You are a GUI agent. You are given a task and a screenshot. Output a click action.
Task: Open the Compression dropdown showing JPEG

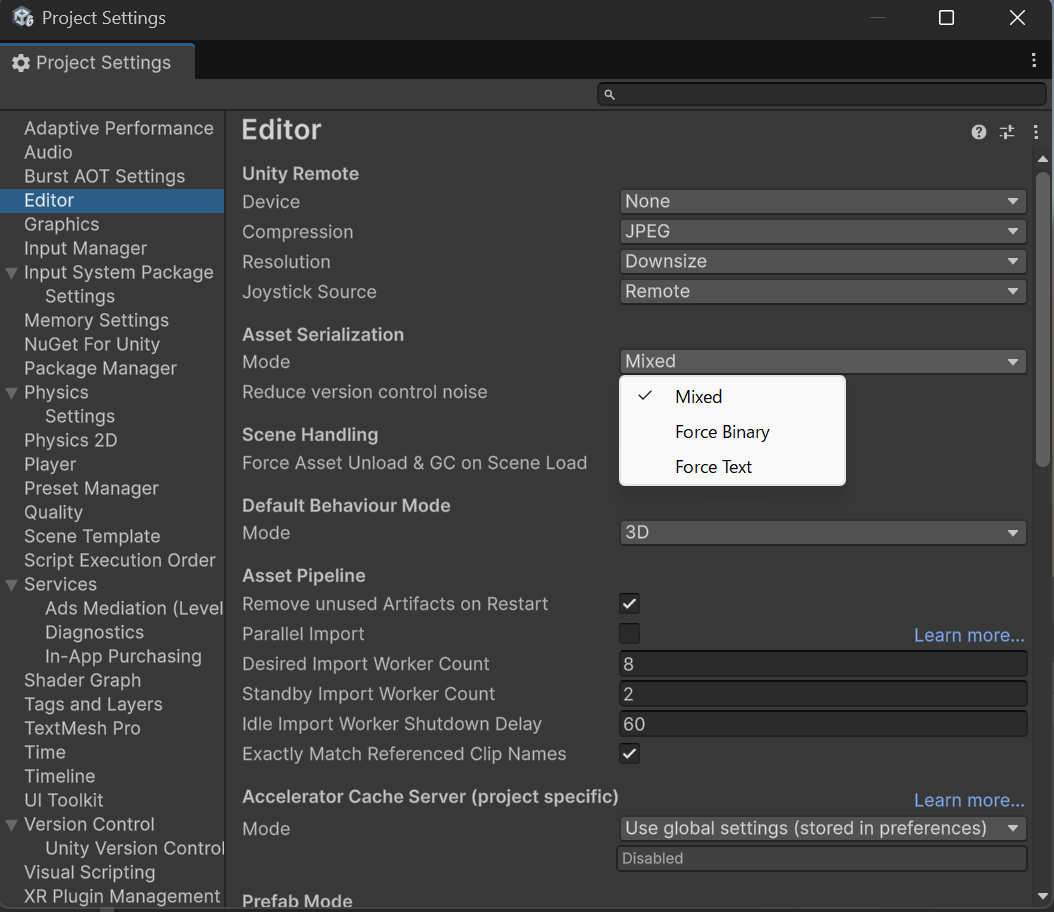(823, 231)
